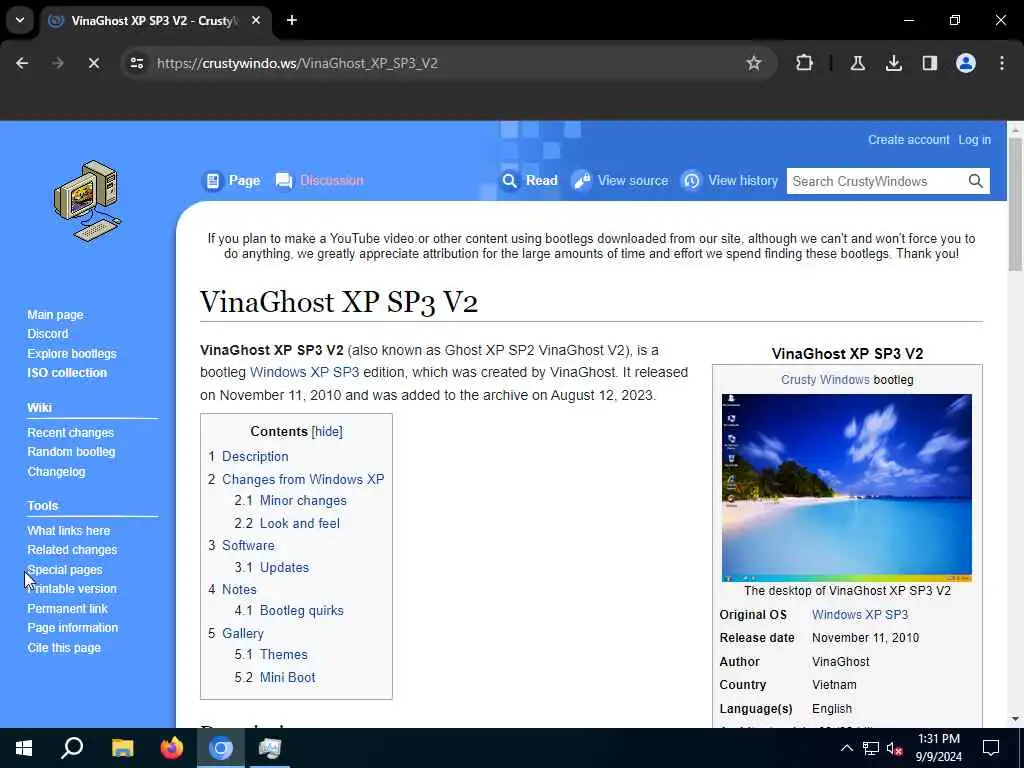The width and height of the screenshot is (1024, 768).
Task: Click Crusty Windows link in infobox
Action: [x=825, y=380]
